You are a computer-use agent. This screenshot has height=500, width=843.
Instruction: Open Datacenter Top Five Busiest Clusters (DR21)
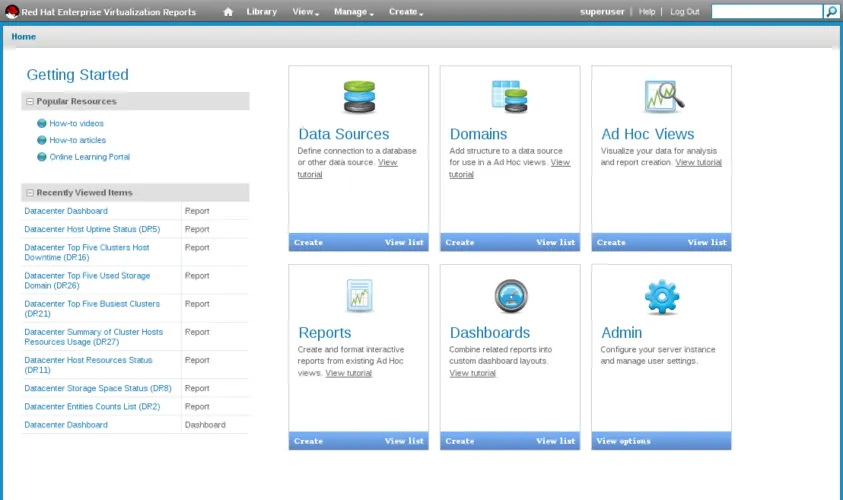tap(92, 309)
